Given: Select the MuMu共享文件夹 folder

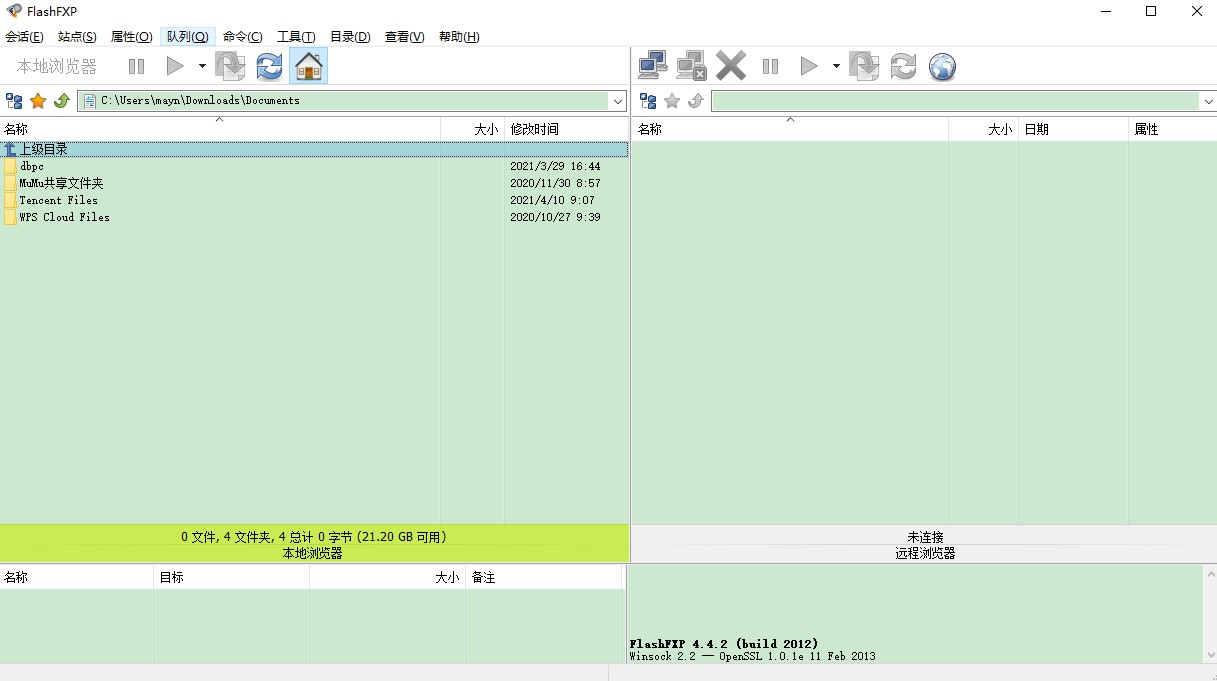Looking at the screenshot, I should click(61, 183).
